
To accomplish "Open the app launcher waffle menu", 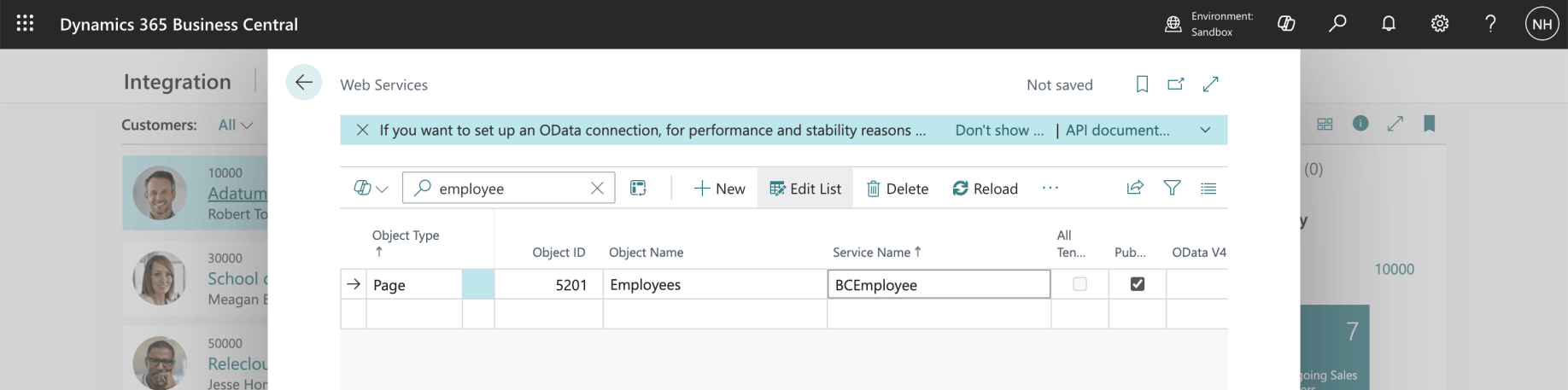I will click(25, 24).
